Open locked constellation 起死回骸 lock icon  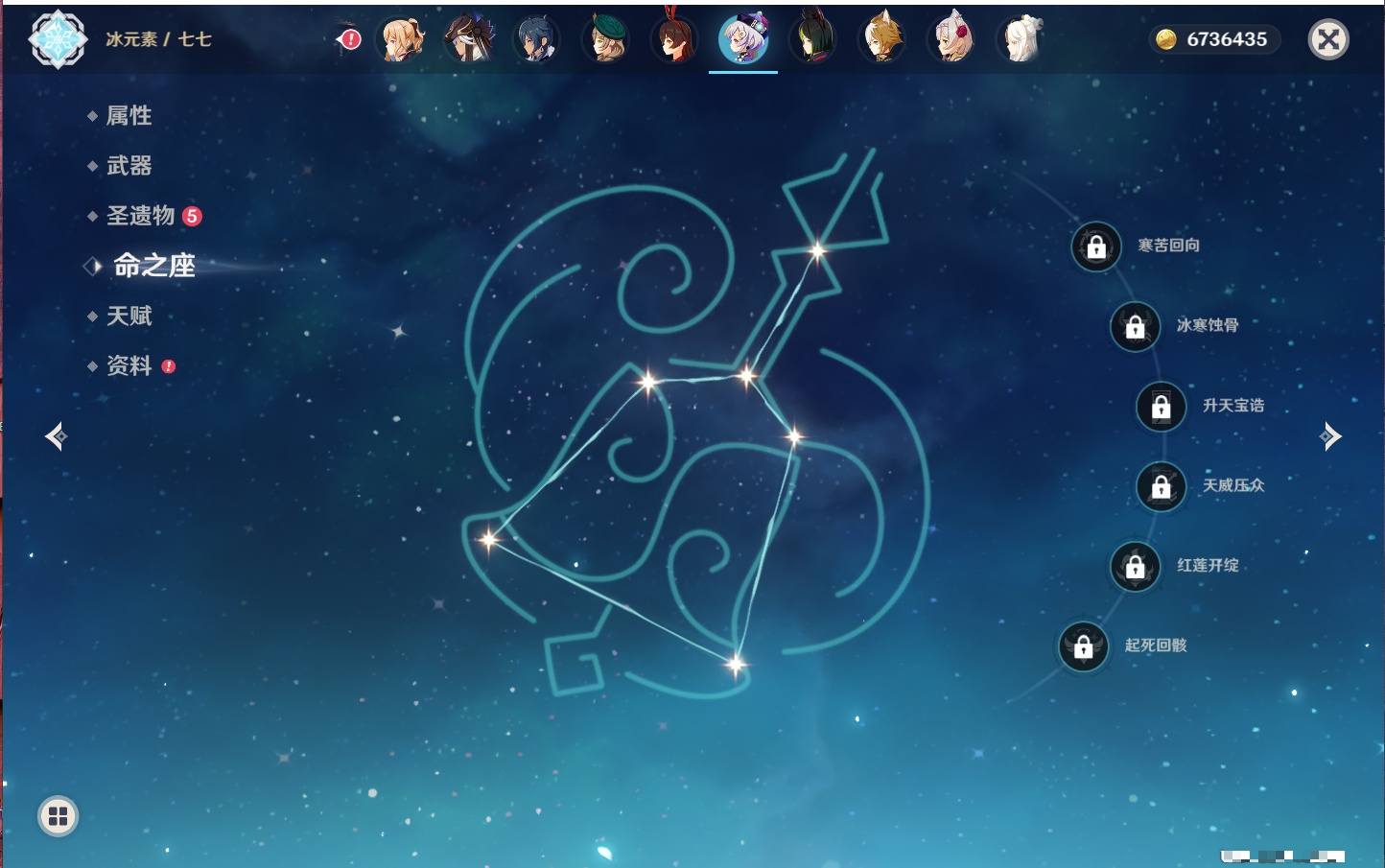pos(1084,646)
